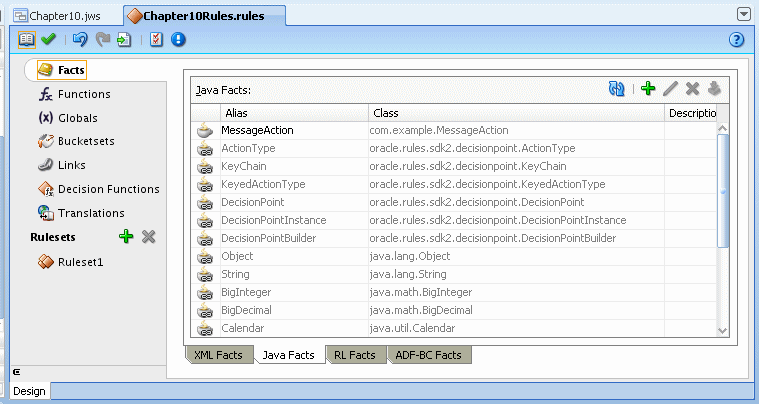Open the editor tab list dropdown arrow
Image resolution: width=759 pixels, height=404 pixels.
pyautogui.click(x=744, y=15)
